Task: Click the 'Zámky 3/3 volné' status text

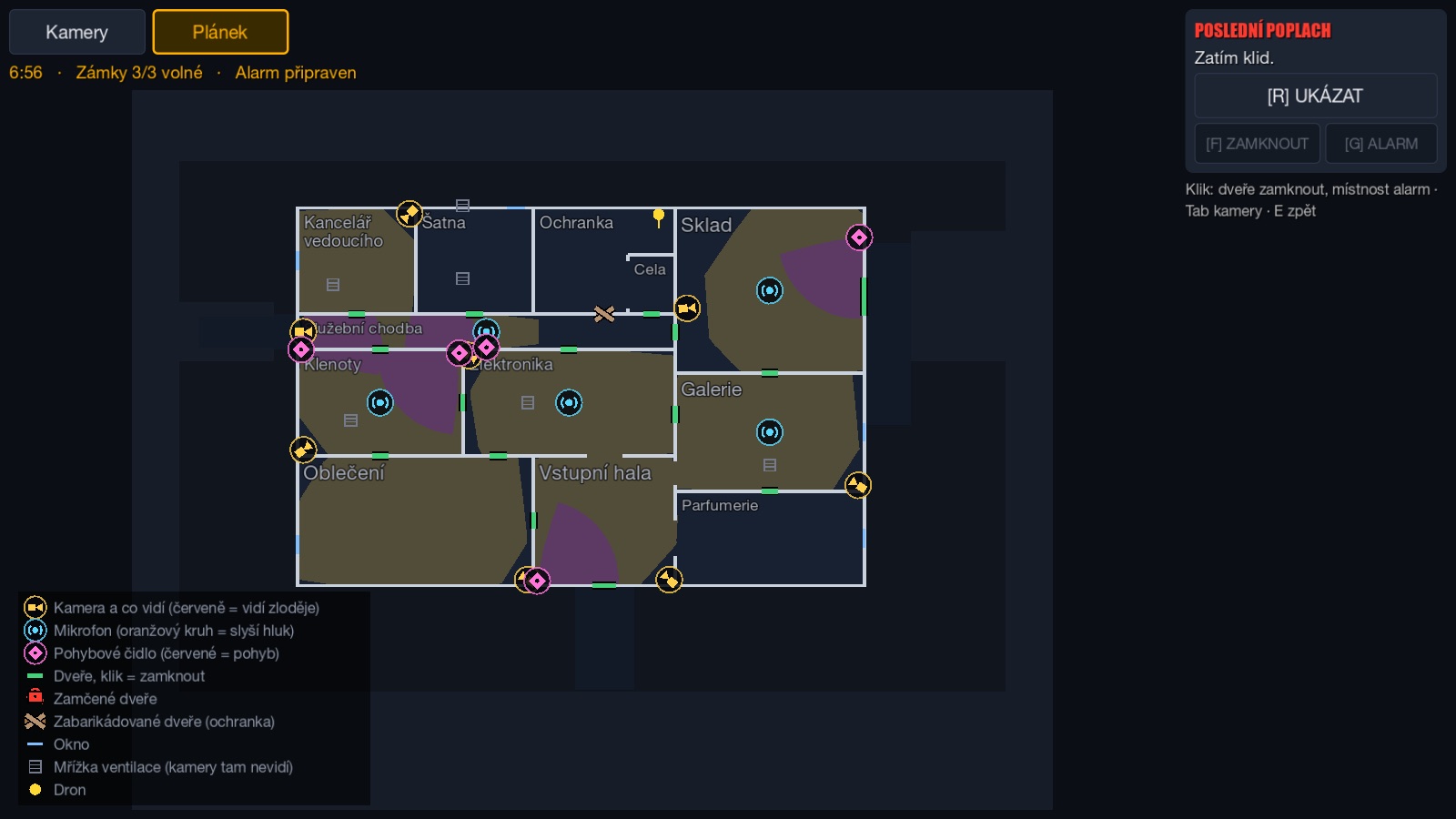Action: 139,73
